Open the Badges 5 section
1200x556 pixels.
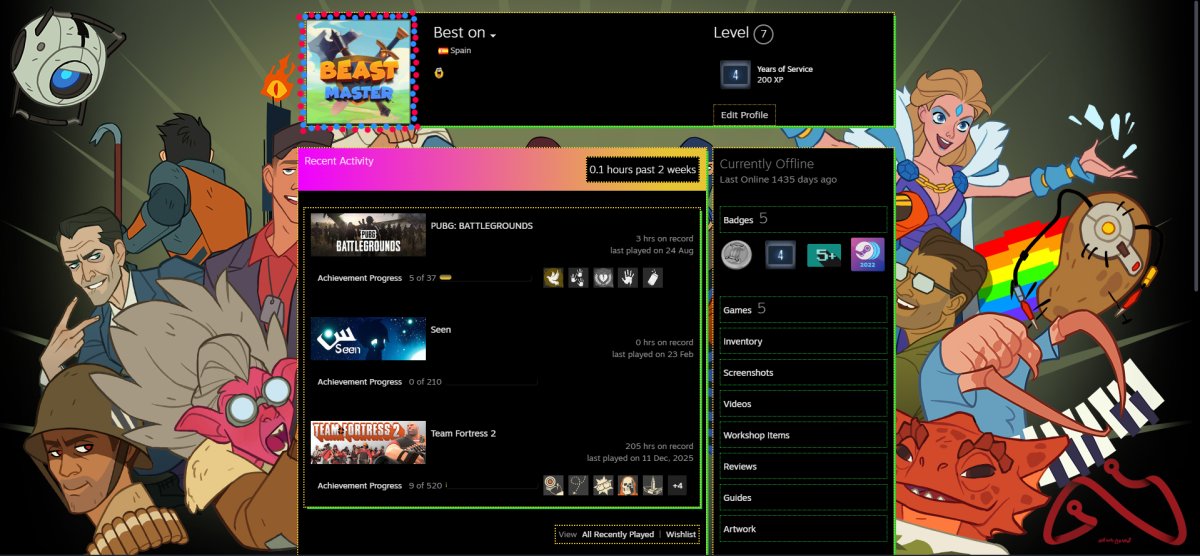coord(803,219)
